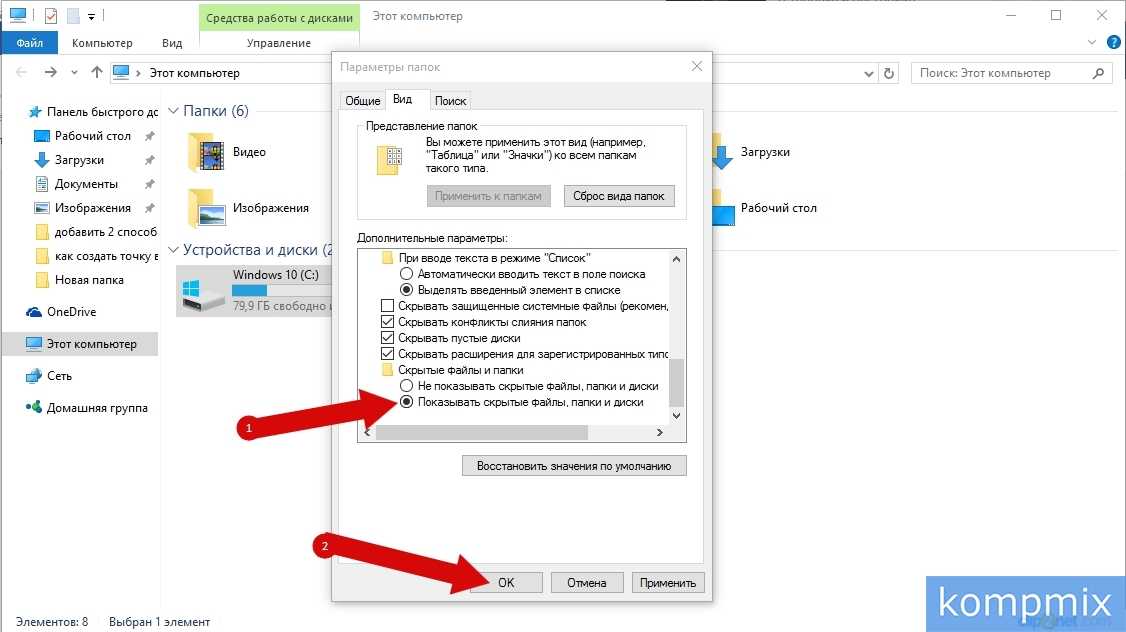The height and width of the screenshot is (632, 1126).
Task: Collapse the Устройства и диски group
Action: coord(173,250)
